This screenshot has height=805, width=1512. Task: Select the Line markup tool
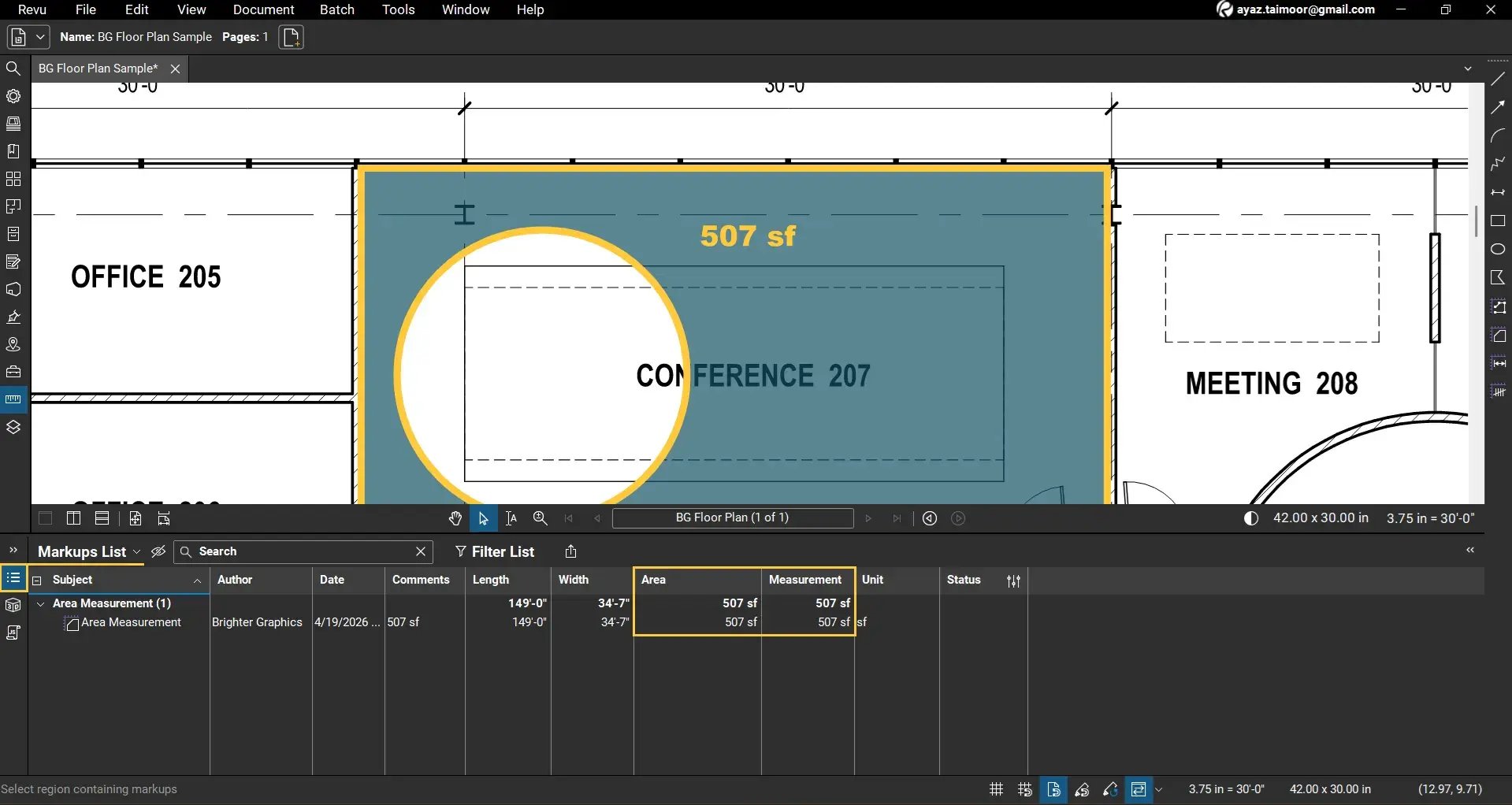1498,79
